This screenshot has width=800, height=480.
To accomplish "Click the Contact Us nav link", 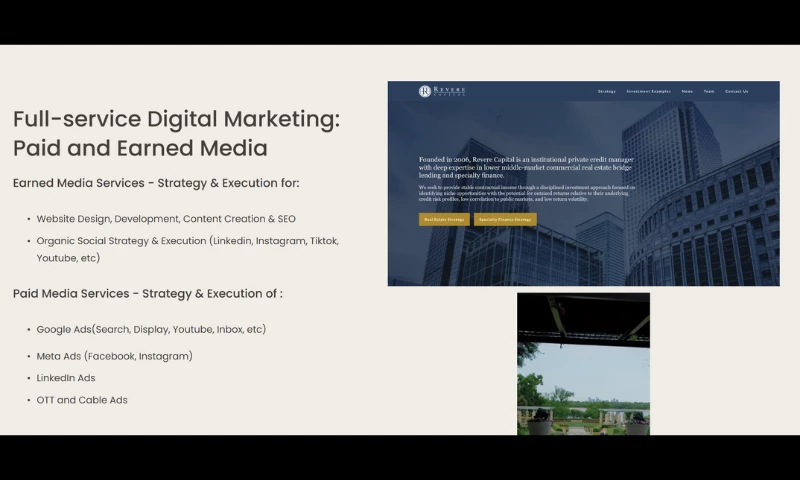I will point(736,91).
